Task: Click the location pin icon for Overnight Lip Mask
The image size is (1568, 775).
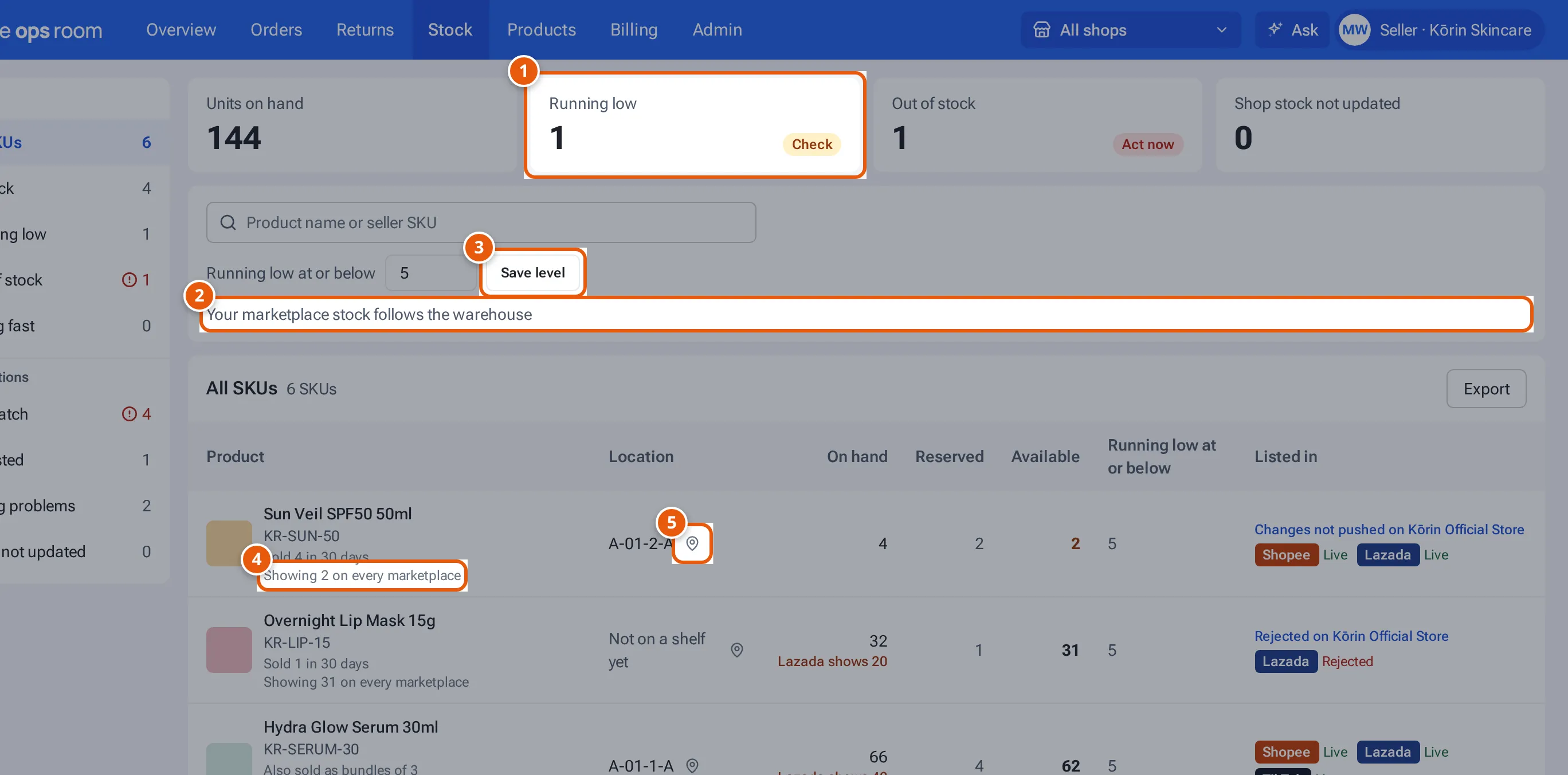Action: pos(736,649)
